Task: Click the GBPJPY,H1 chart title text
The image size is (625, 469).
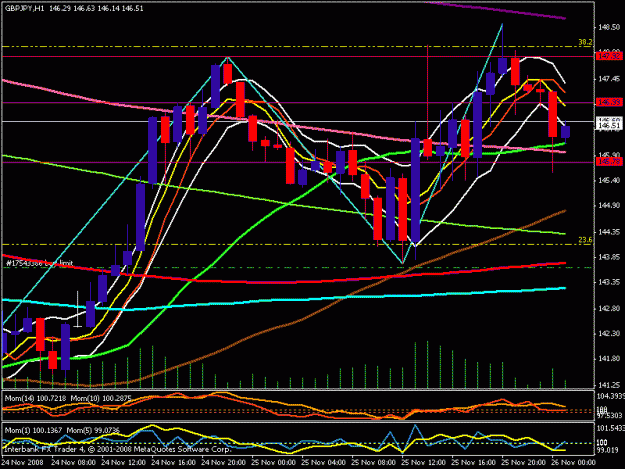Action: pyautogui.click(x=24, y=8)
